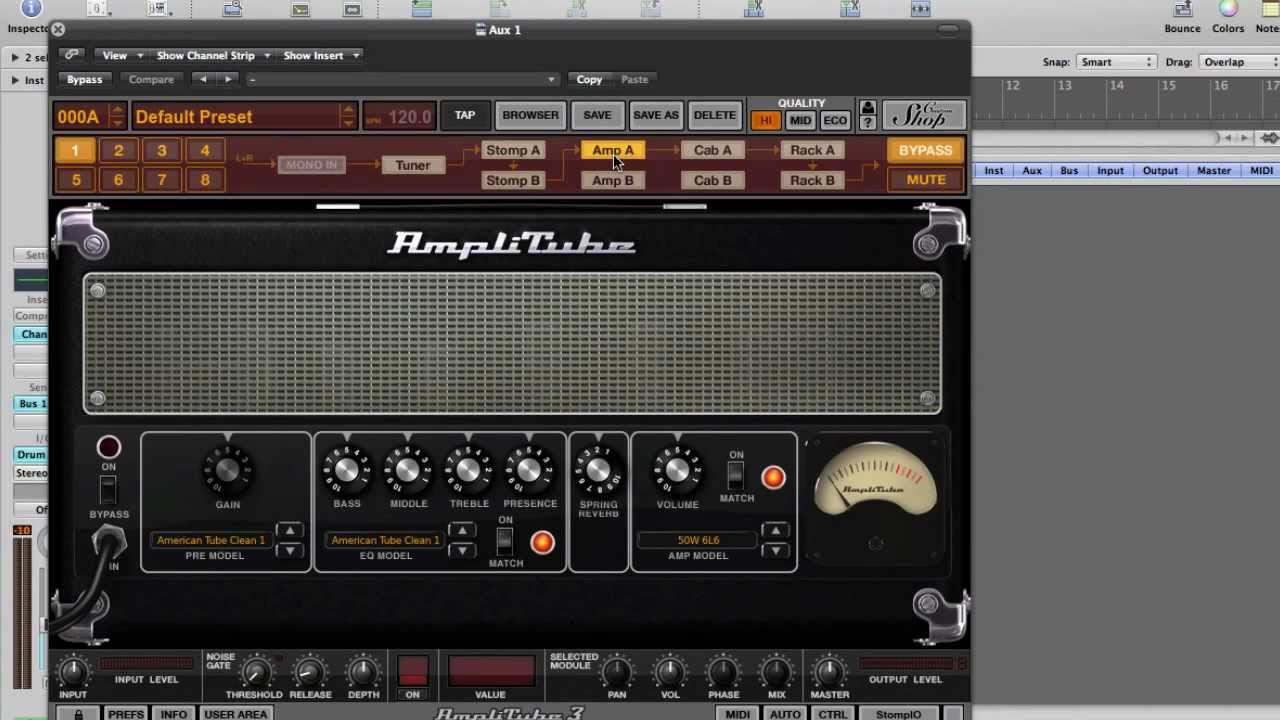1280x720 pixels.
Task: Click the link chain icon beside View
Action: 71,55
